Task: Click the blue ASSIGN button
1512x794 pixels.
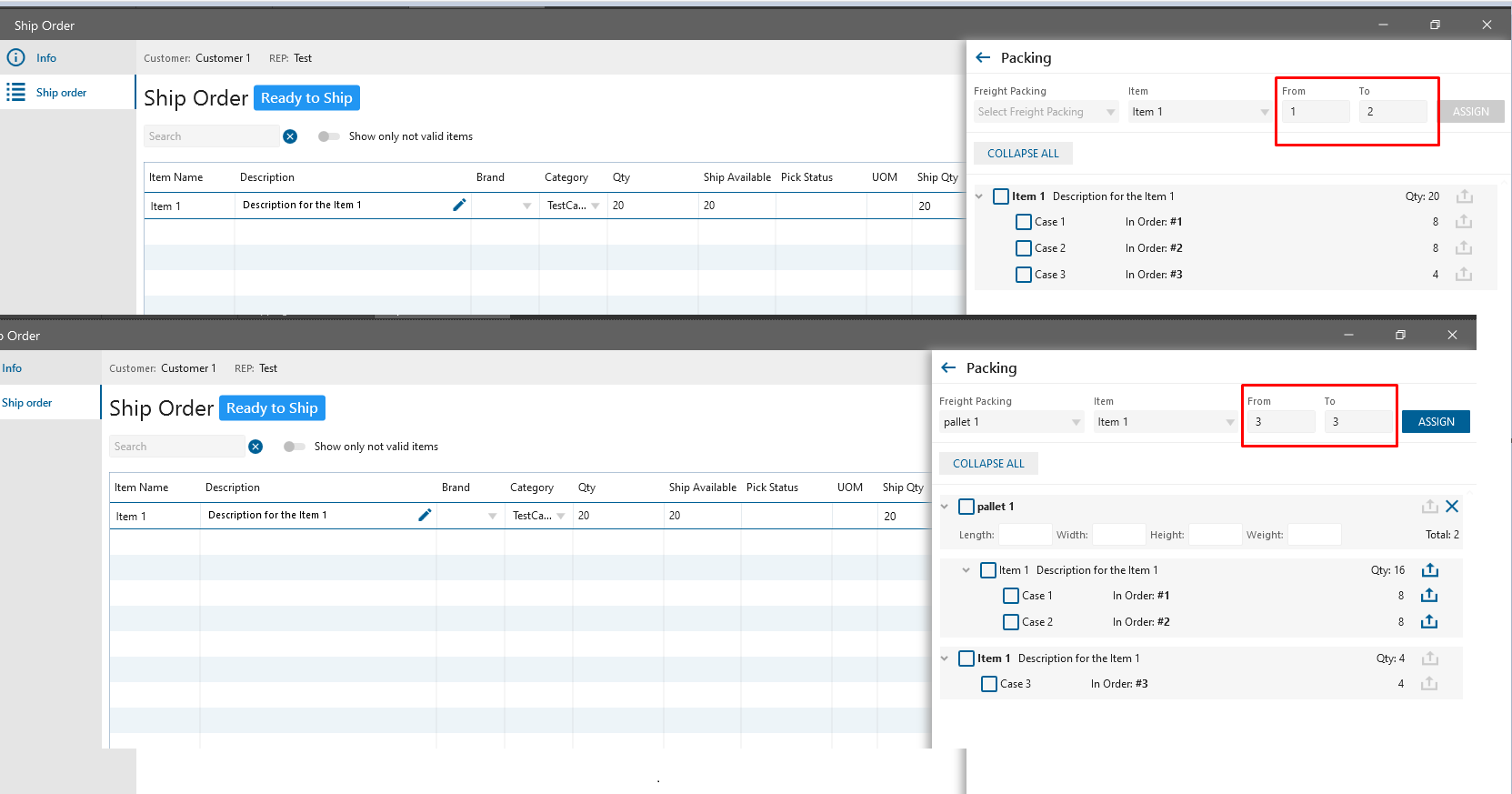Action: (x=1436, y=422)
